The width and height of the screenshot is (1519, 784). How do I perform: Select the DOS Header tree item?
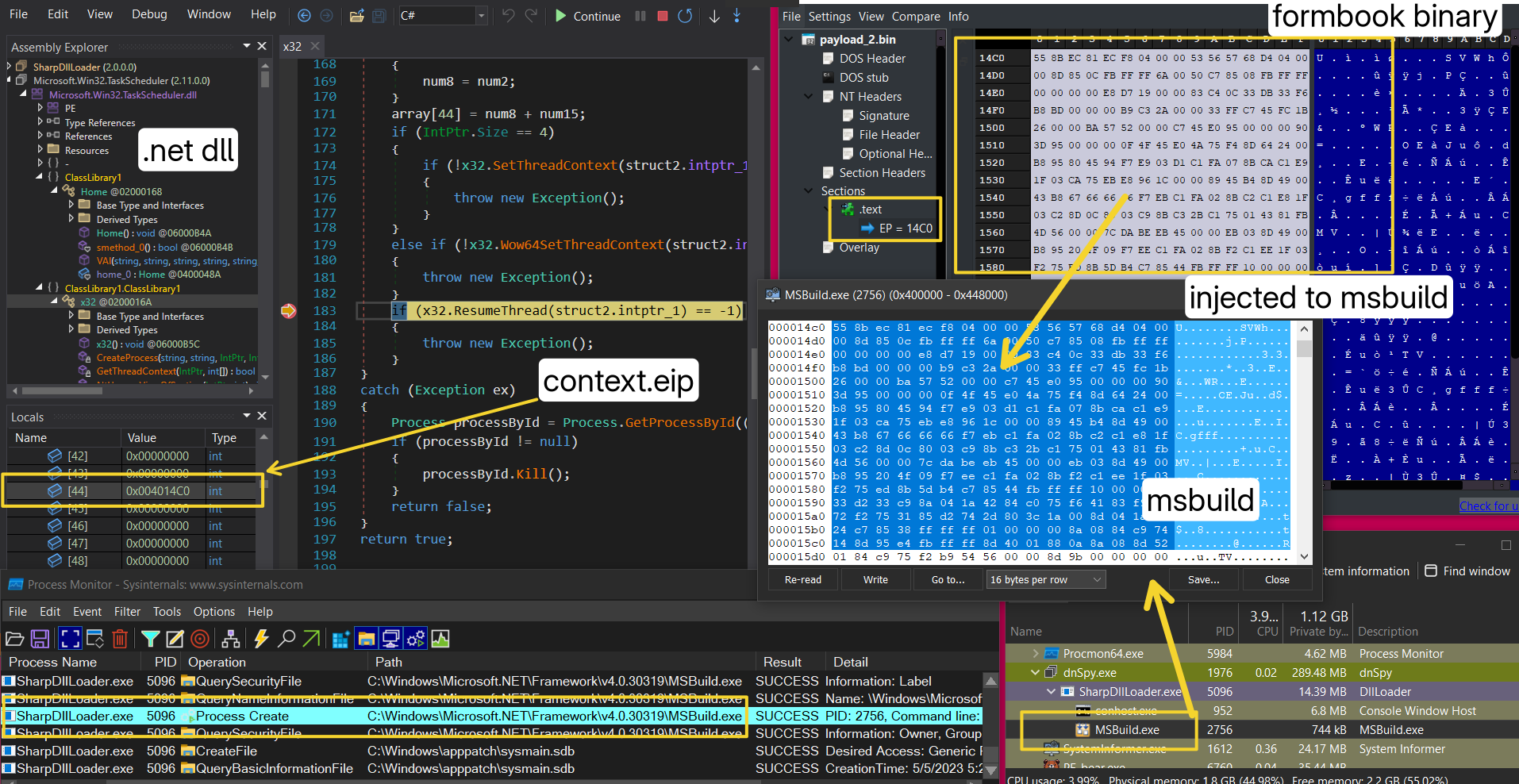click(x=872, y=58)
